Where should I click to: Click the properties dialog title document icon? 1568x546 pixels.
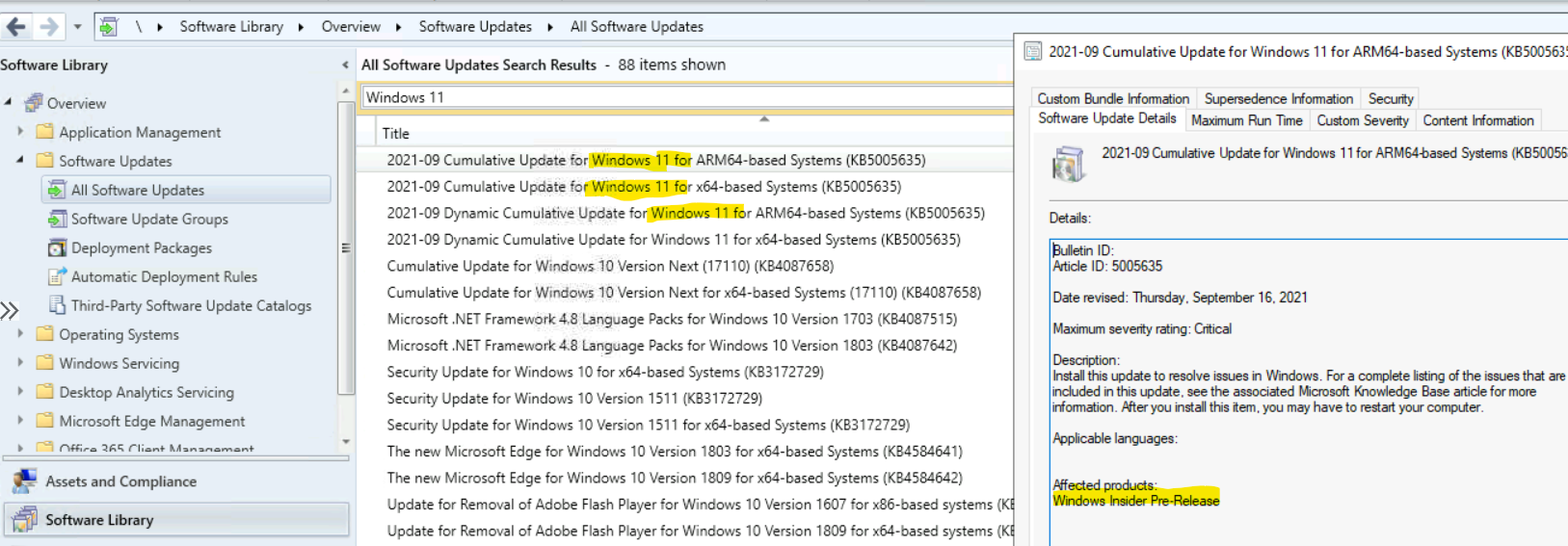pos(1032,51)
